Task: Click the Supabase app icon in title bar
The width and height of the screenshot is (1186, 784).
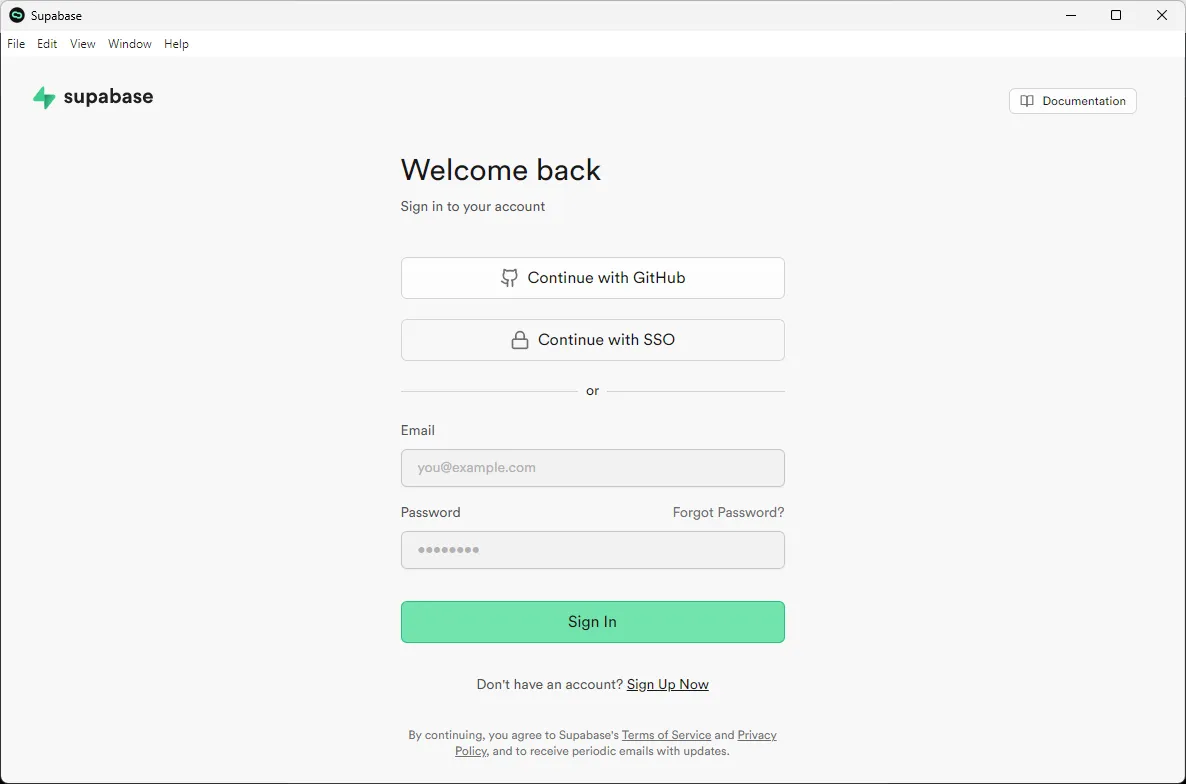Action: pos(17,15)
